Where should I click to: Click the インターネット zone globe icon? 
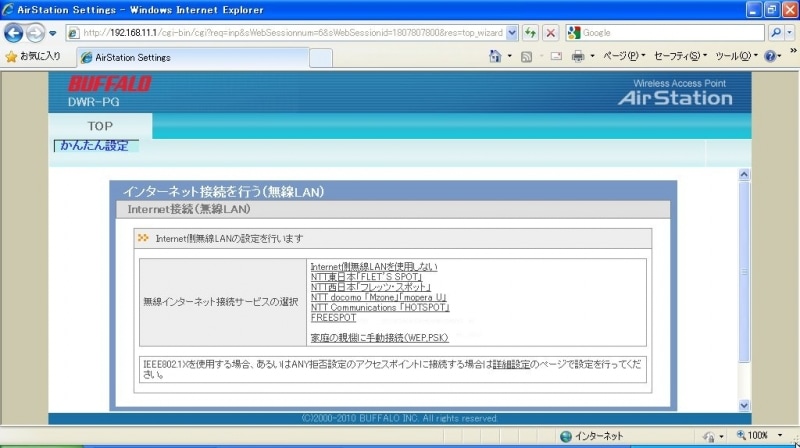(x=565, y=436)
